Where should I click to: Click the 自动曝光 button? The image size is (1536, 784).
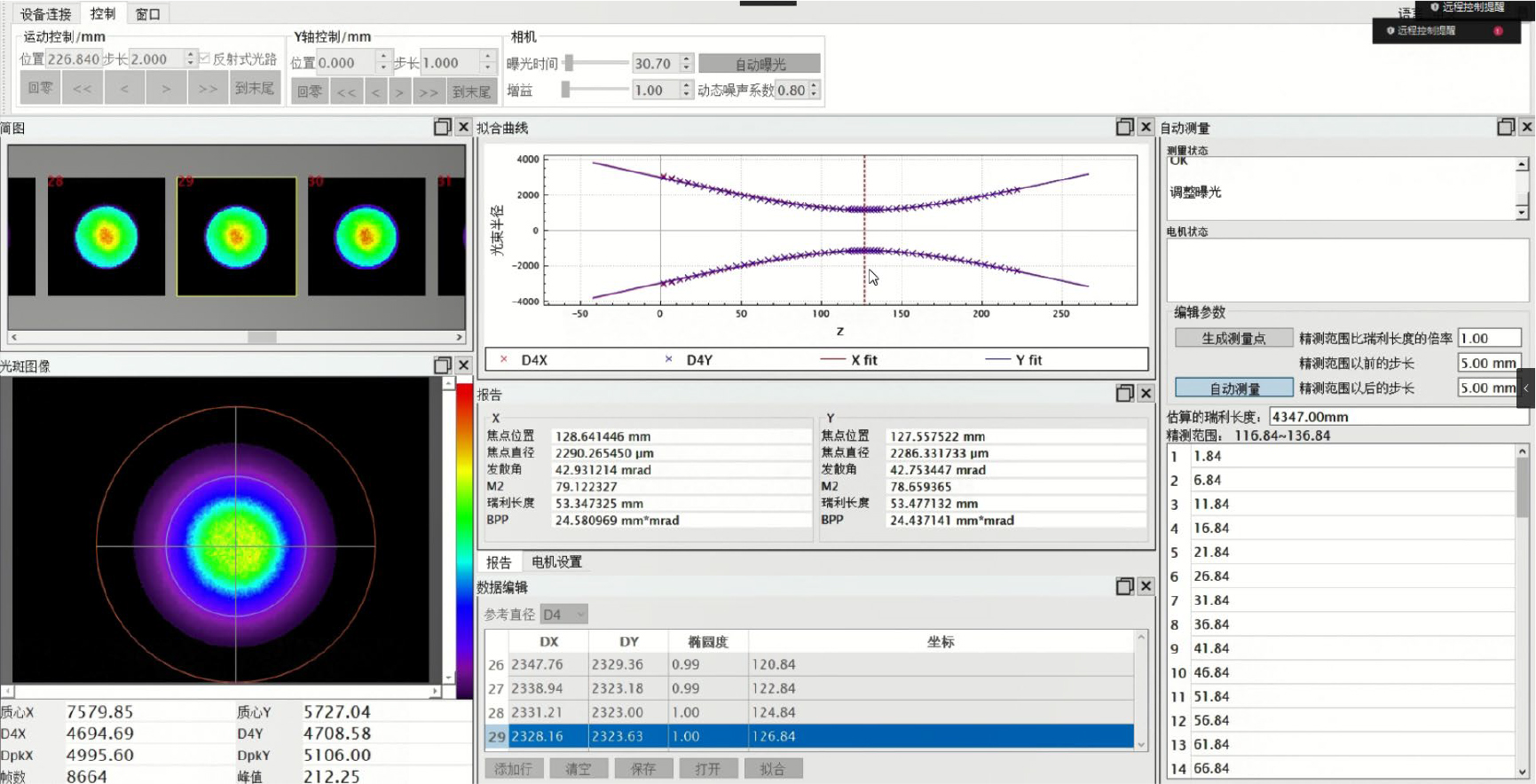click(x=760, y=64)
